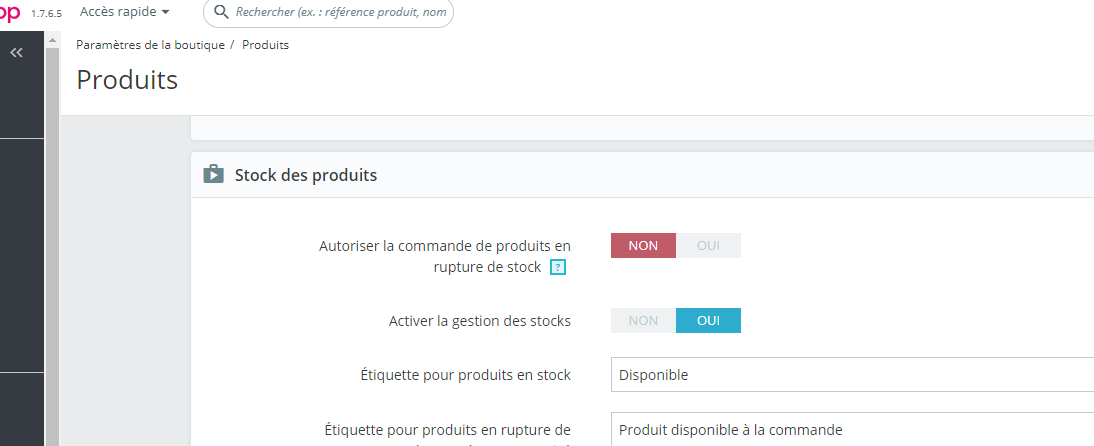Click the 1.7.6.5 version number
This screenshot has height=446, width=1094.
tap(46, 13)
